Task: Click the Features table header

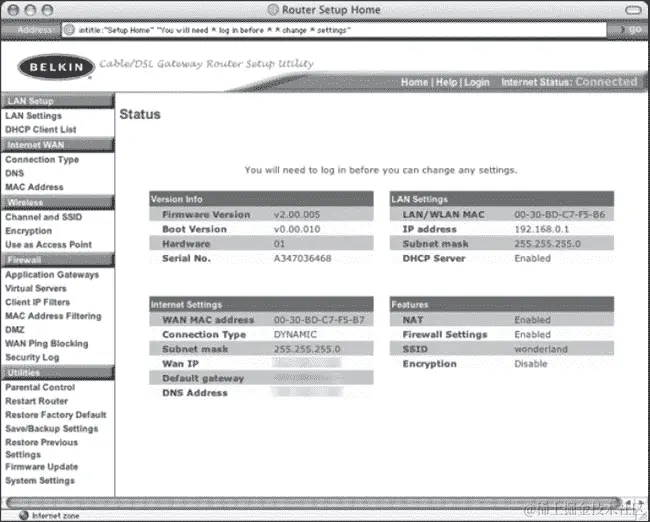Action: point(502,304)
